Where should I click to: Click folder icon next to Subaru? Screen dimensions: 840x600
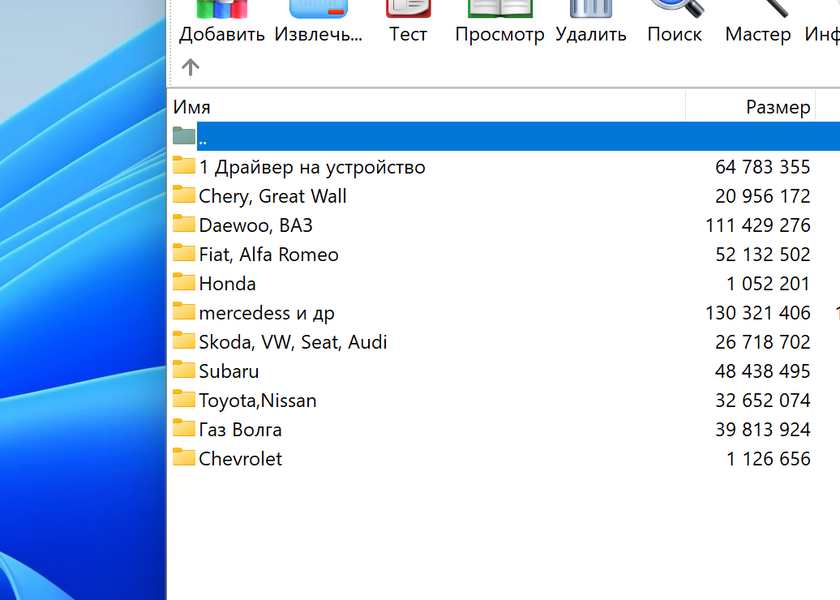tap(184, 369)
